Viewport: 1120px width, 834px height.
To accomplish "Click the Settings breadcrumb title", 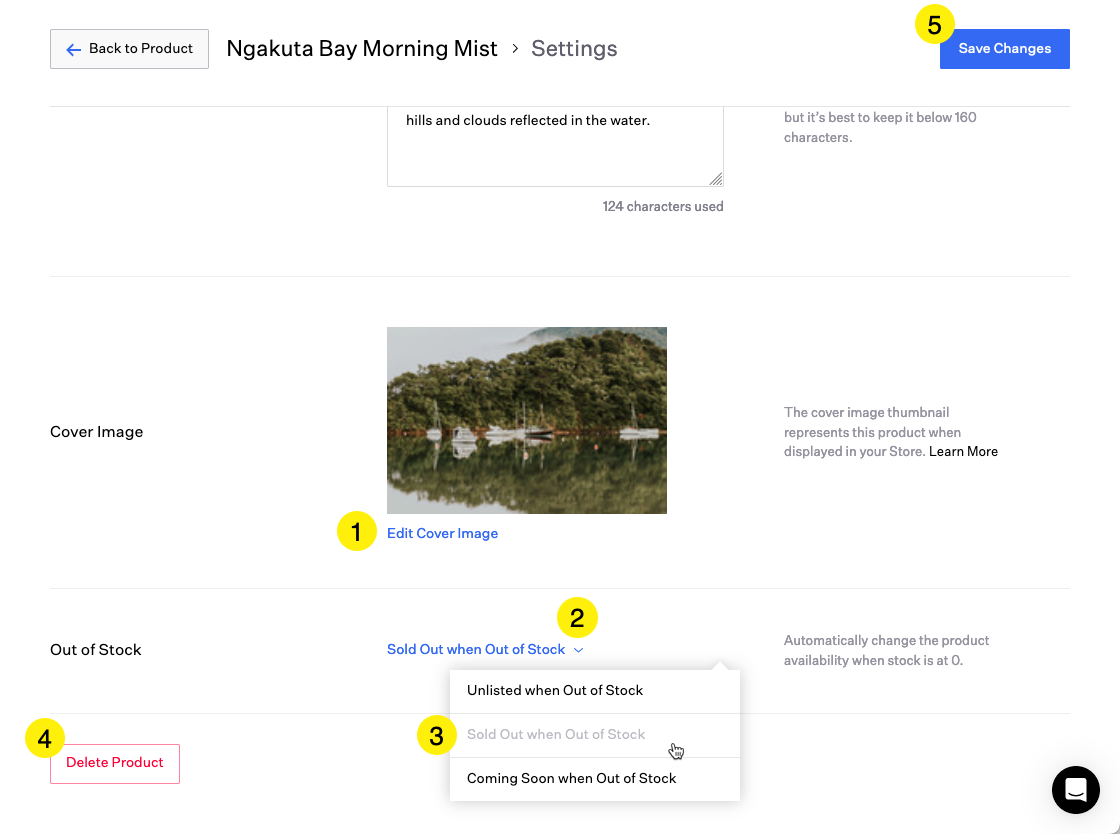I will [574, 49].
